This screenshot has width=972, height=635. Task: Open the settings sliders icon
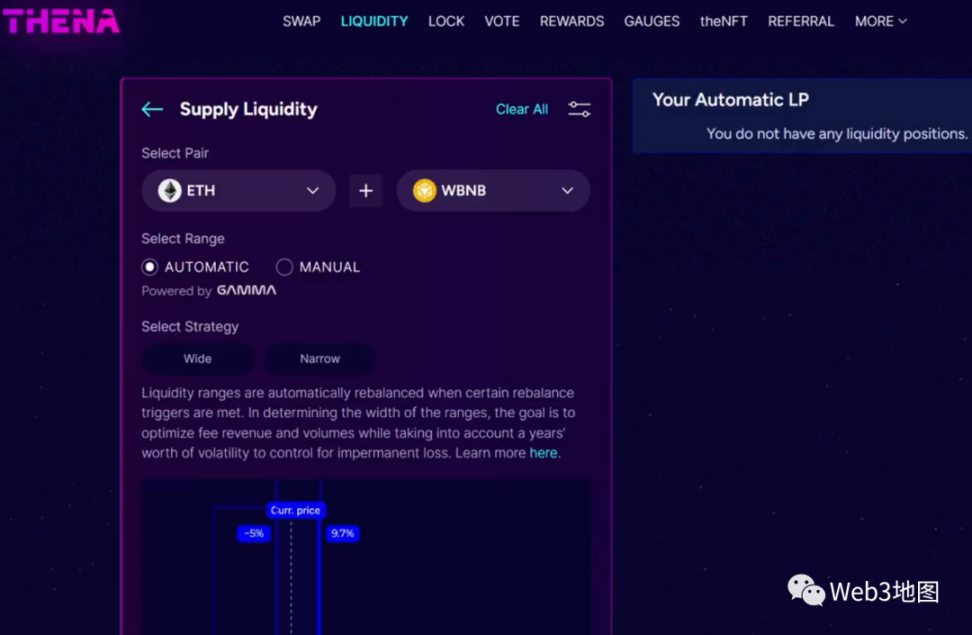pos(579,109)
